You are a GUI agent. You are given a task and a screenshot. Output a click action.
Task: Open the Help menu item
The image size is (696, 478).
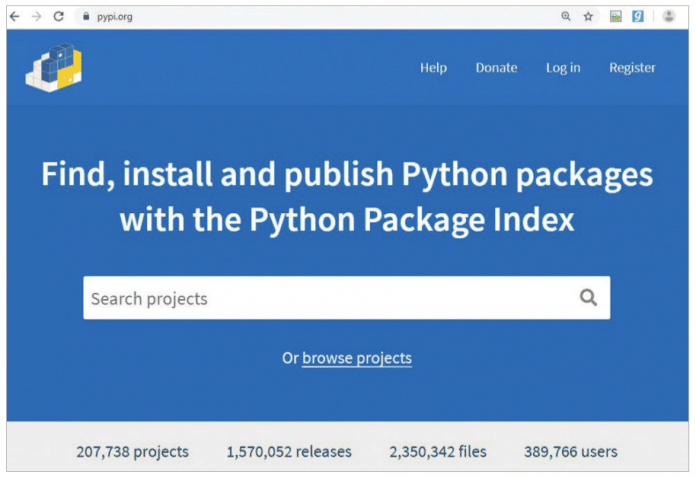coord(433,68)
